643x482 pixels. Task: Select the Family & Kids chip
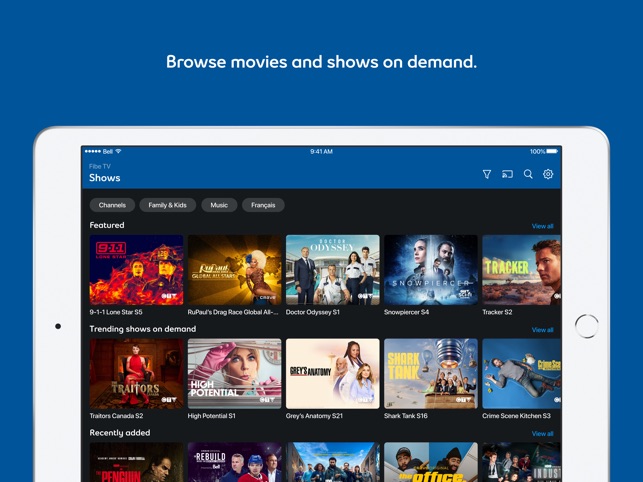point(167,205)
